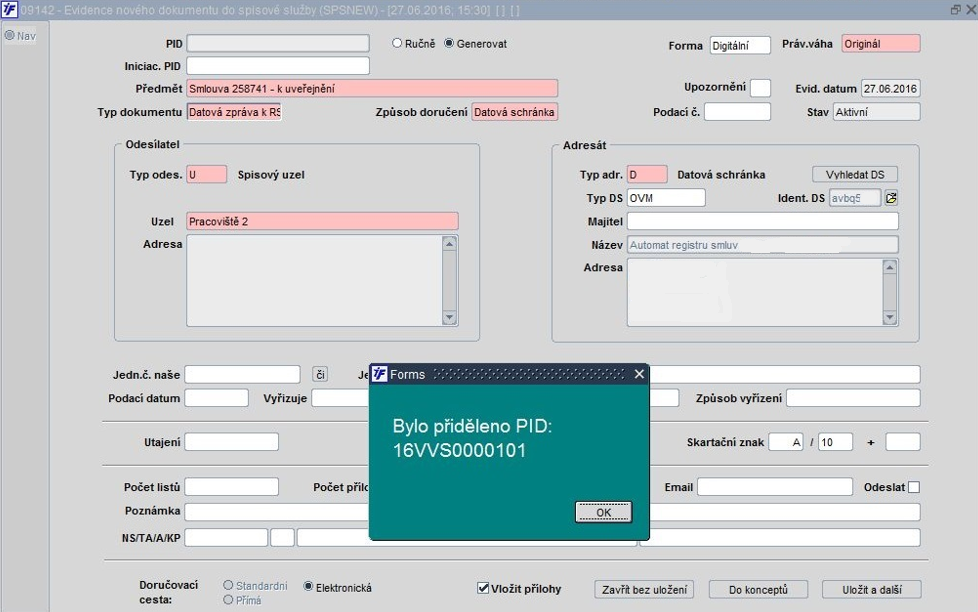Viewport: 978px width, 612px height.
Task: Click the Do konceptů button
Action: [758, 590]
